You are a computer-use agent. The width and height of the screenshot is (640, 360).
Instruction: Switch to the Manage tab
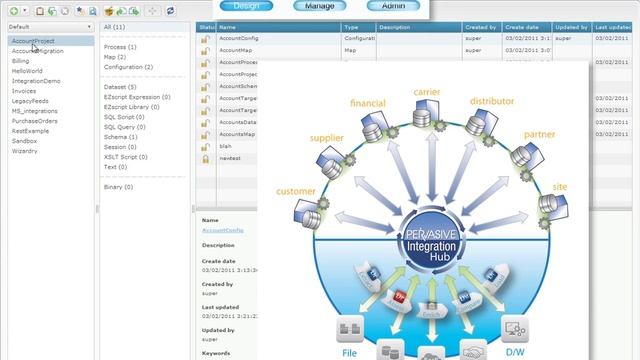(320, 5)
